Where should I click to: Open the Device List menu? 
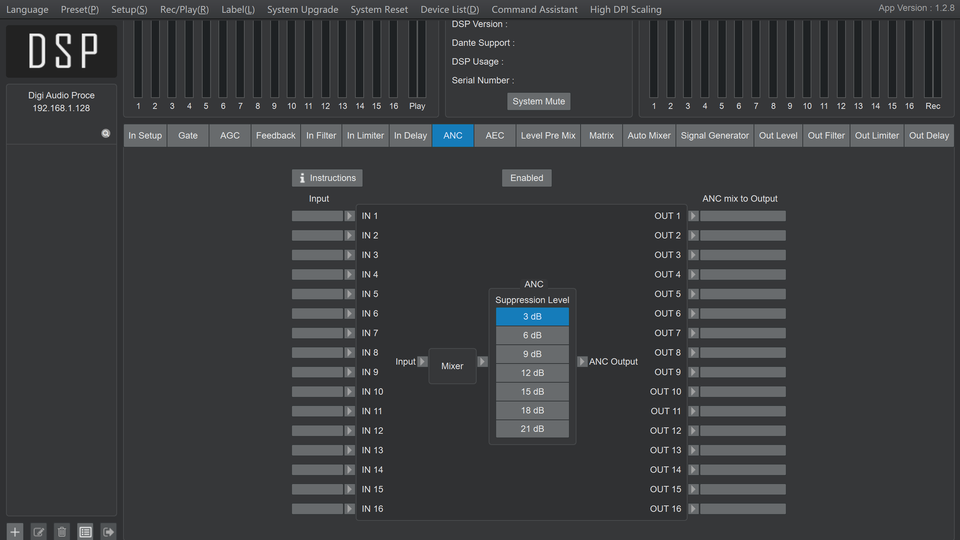point(449,10)
